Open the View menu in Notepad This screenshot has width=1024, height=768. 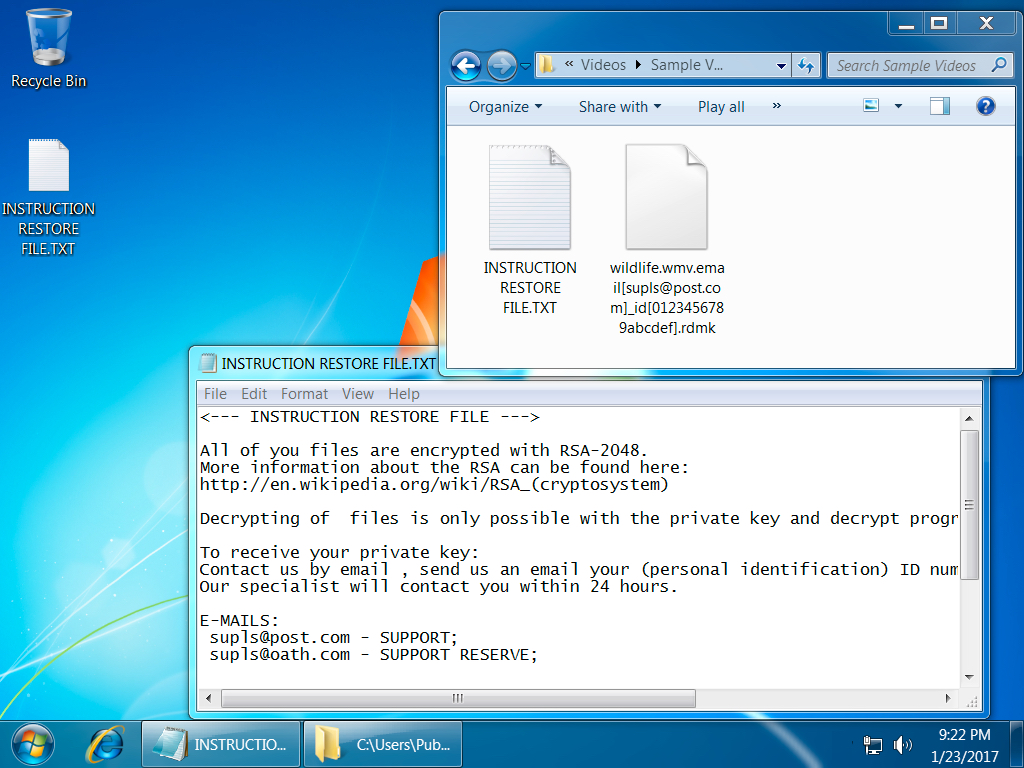pyautogui.click(x=357, y=394)
